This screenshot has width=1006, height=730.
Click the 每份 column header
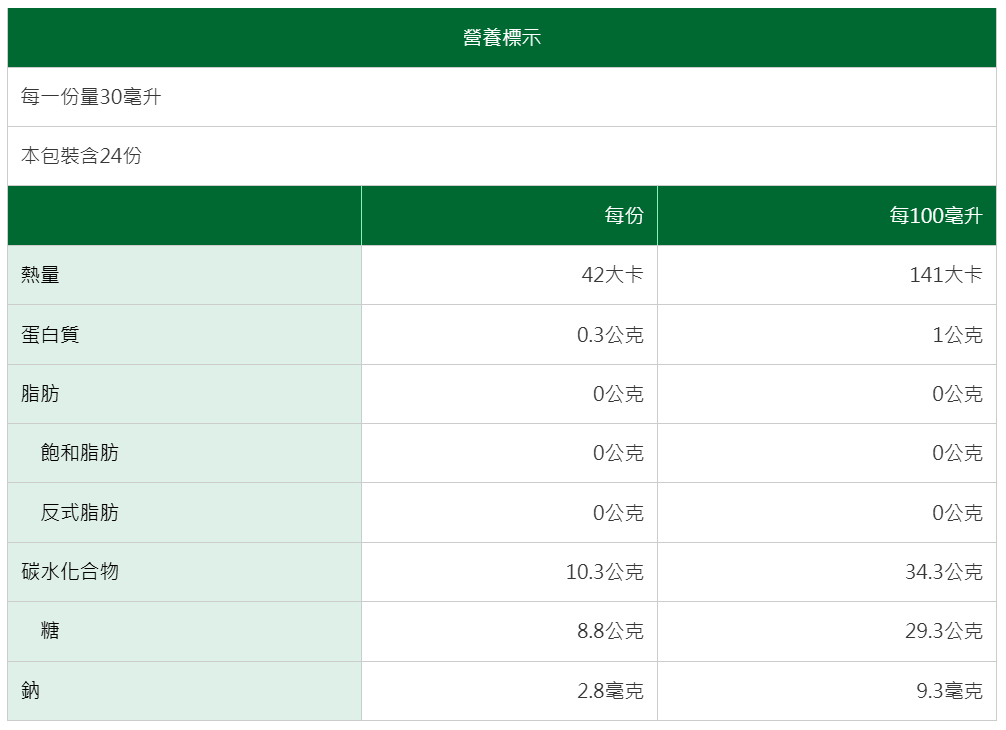click(x=624, y=215)
